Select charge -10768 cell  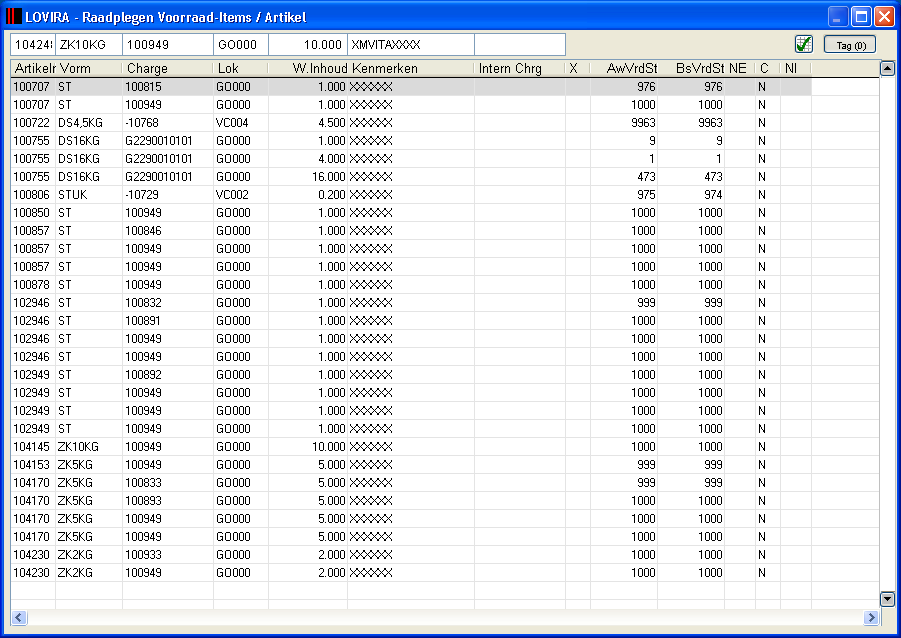pyautogui.click(x=168, y=122)
